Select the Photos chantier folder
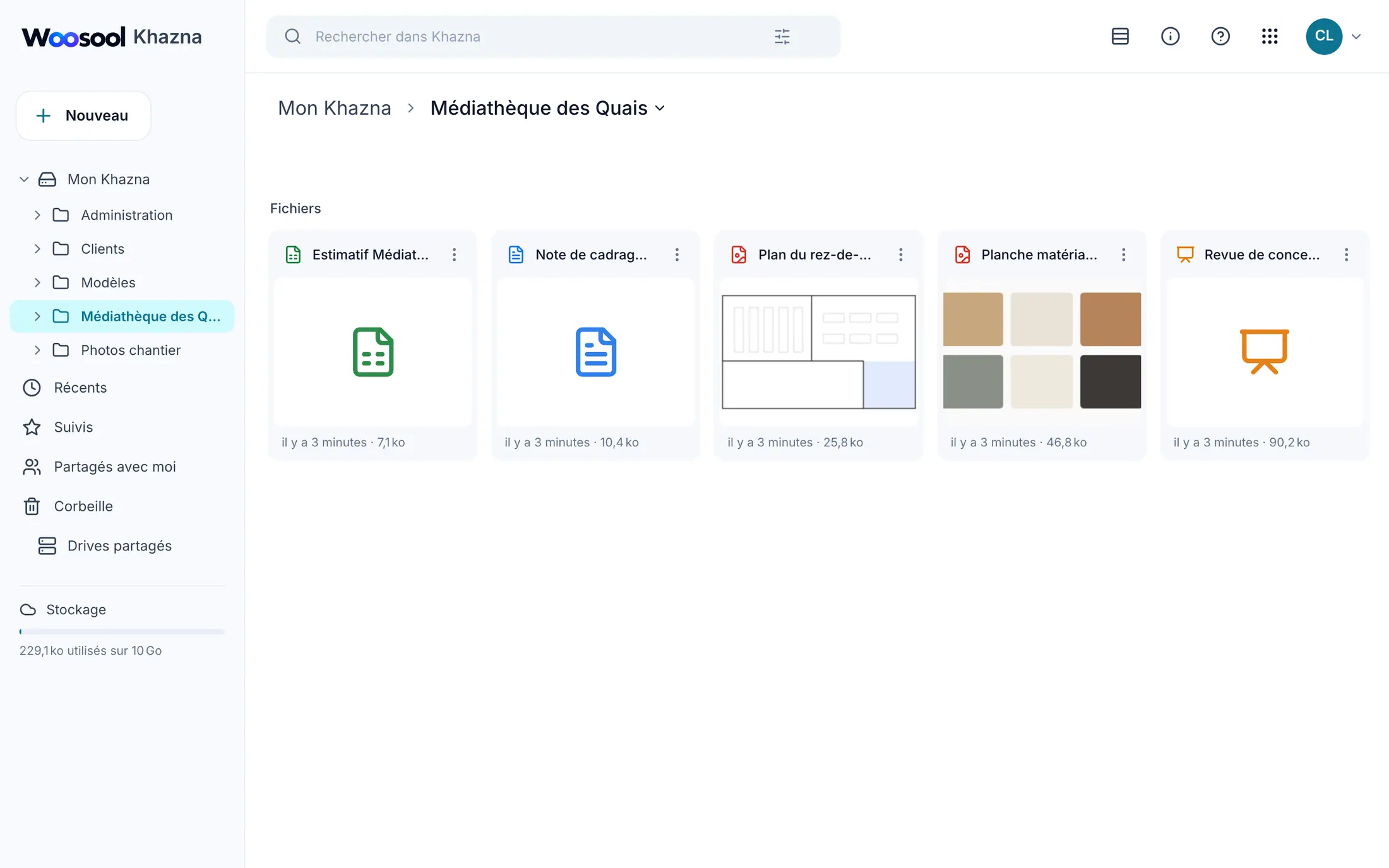This screenshot has height=868, width=1389. [x=131, y=350]
